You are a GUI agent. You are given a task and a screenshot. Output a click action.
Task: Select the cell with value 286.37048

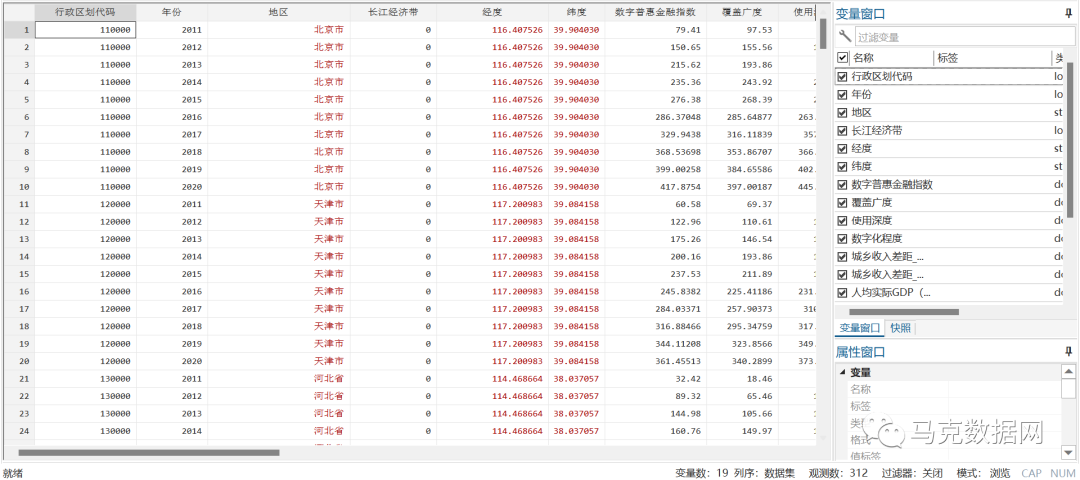coord(655,117)
